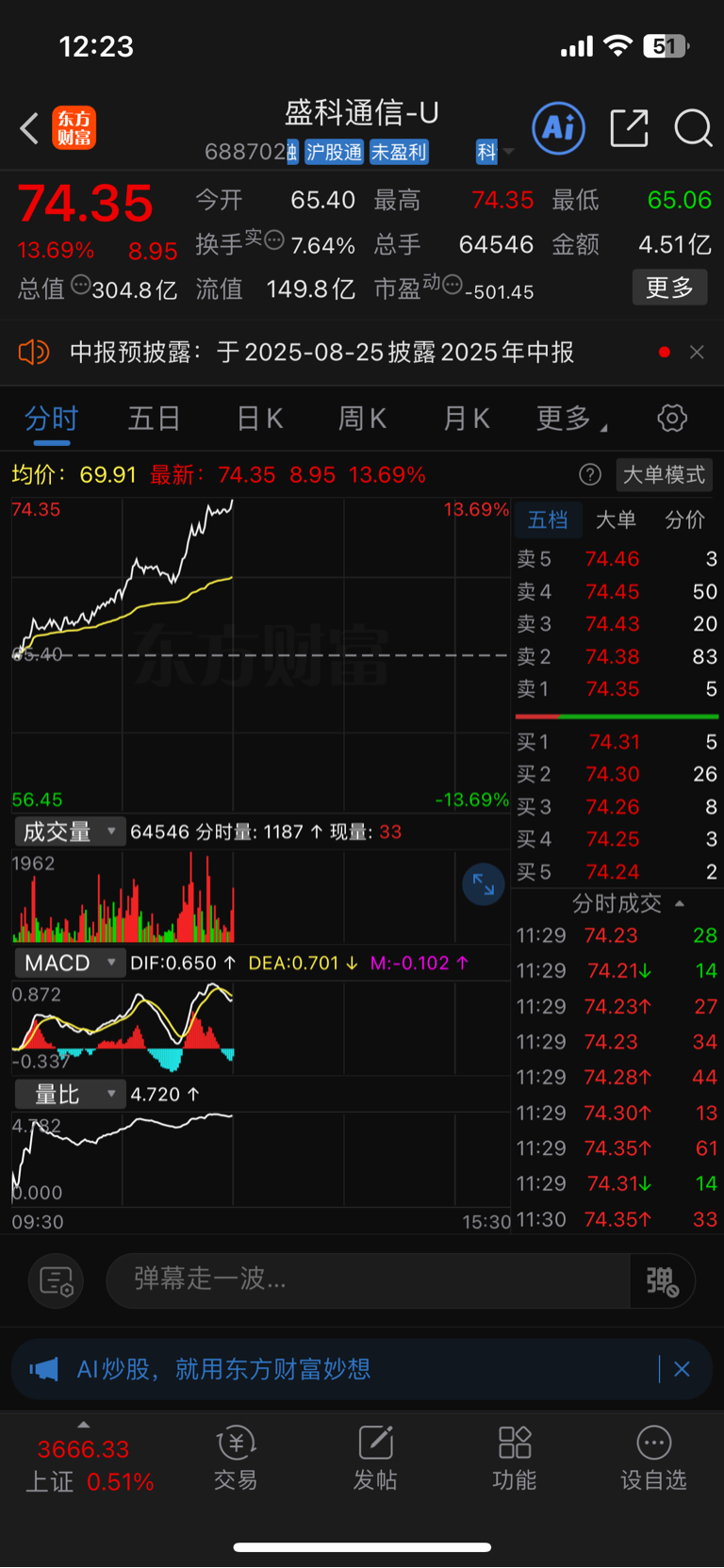The width and height of the screenshot is (724, 1568).
Task: Toggle the 弹 bullet comments icon
Action: pos(663,1280)
